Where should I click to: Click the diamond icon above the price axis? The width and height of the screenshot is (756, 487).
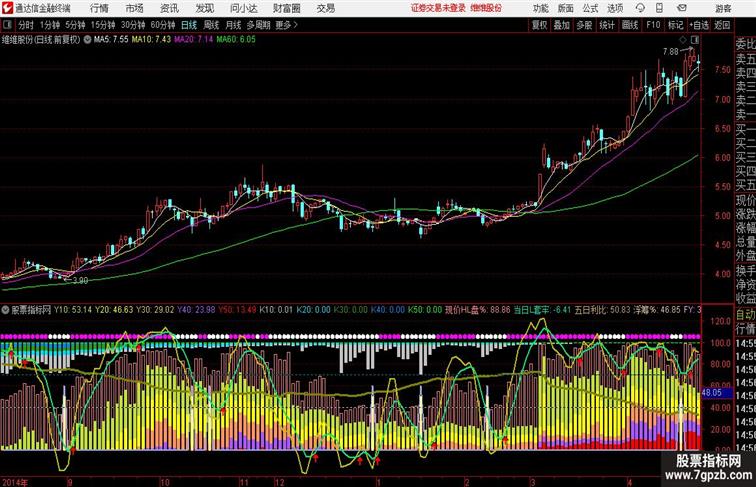point(683,40)
